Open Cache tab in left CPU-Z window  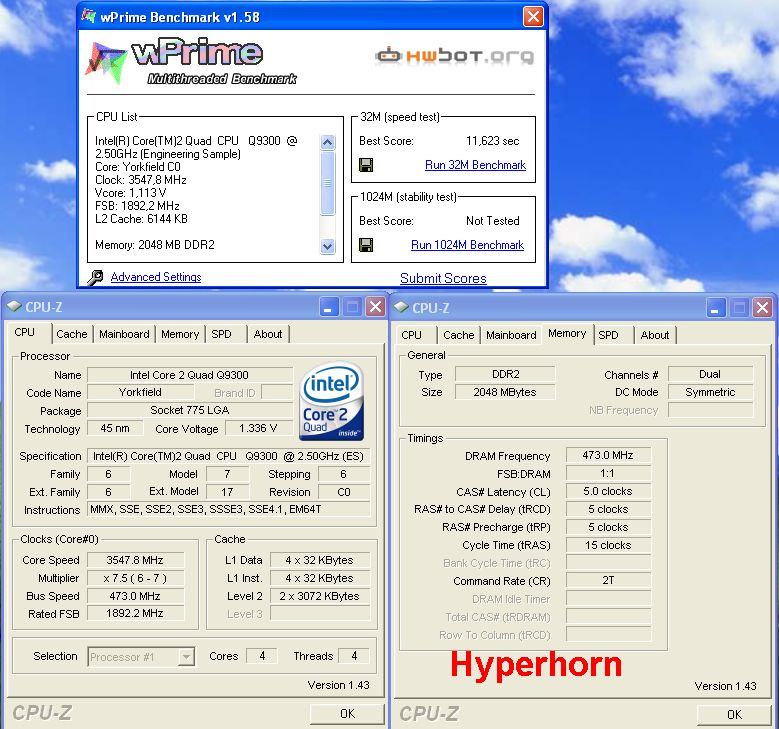tap(72, 334)
